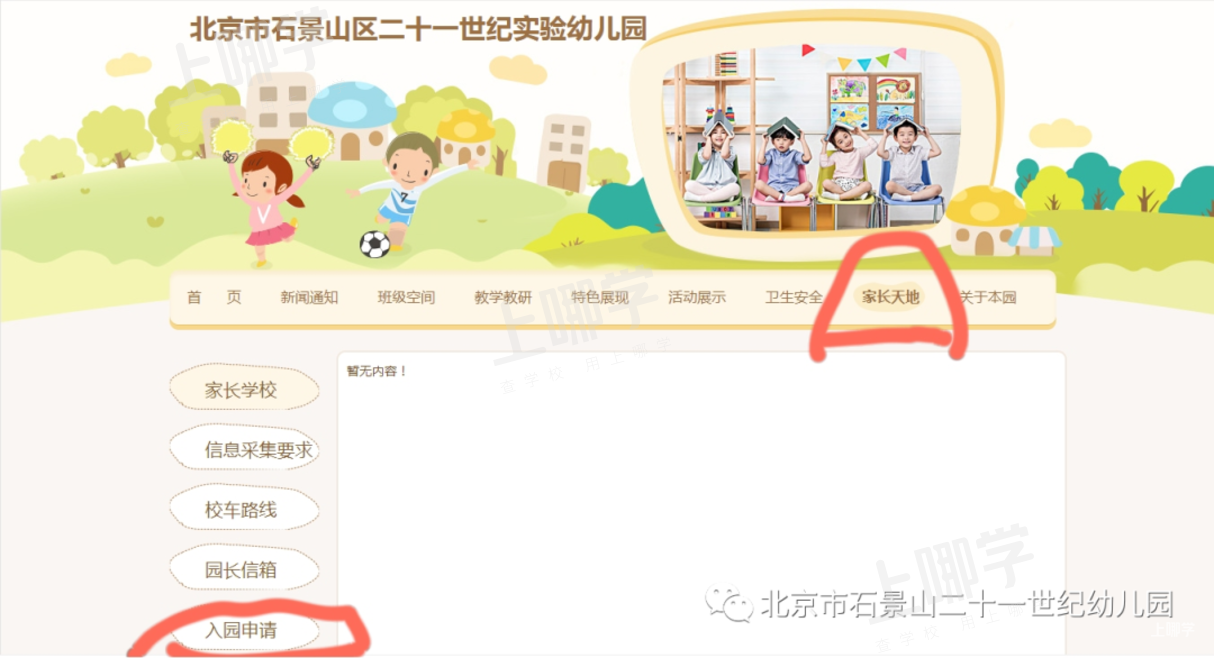Viewport: 1214px width, 658px height.
Task: Select 校车路线 sidebar item
Action: [x=243, y=510]
